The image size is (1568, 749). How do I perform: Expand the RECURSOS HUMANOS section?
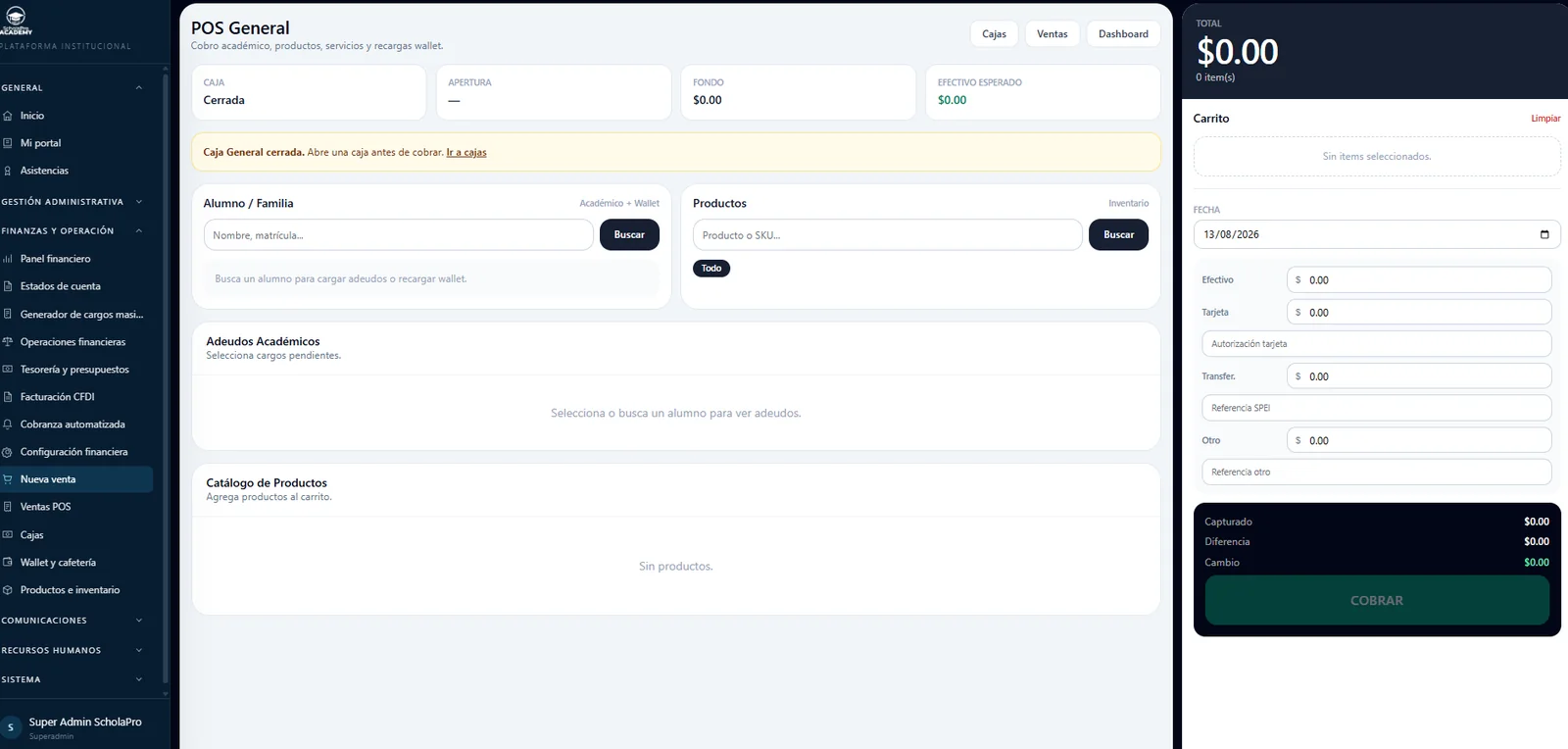(x=139, y=650)
